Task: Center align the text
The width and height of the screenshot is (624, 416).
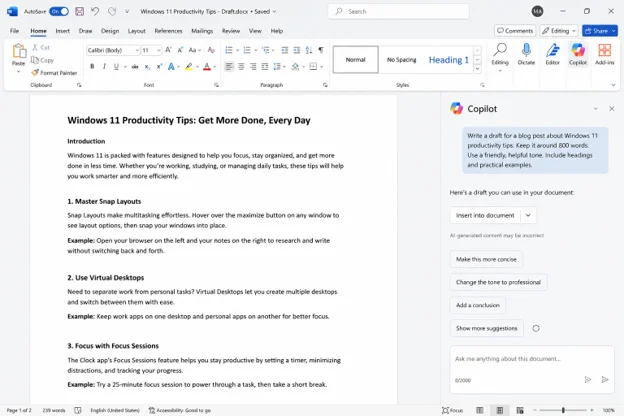Action: (x=241, y=66)
